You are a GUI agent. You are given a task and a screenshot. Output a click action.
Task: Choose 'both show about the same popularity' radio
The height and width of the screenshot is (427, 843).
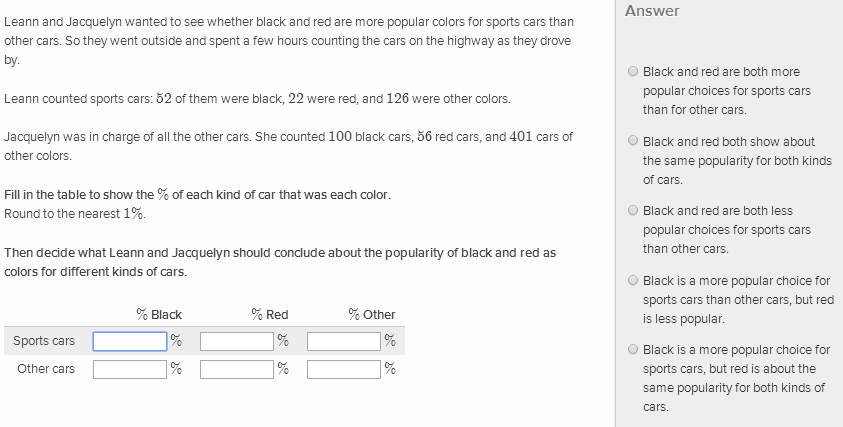point(633,142)
